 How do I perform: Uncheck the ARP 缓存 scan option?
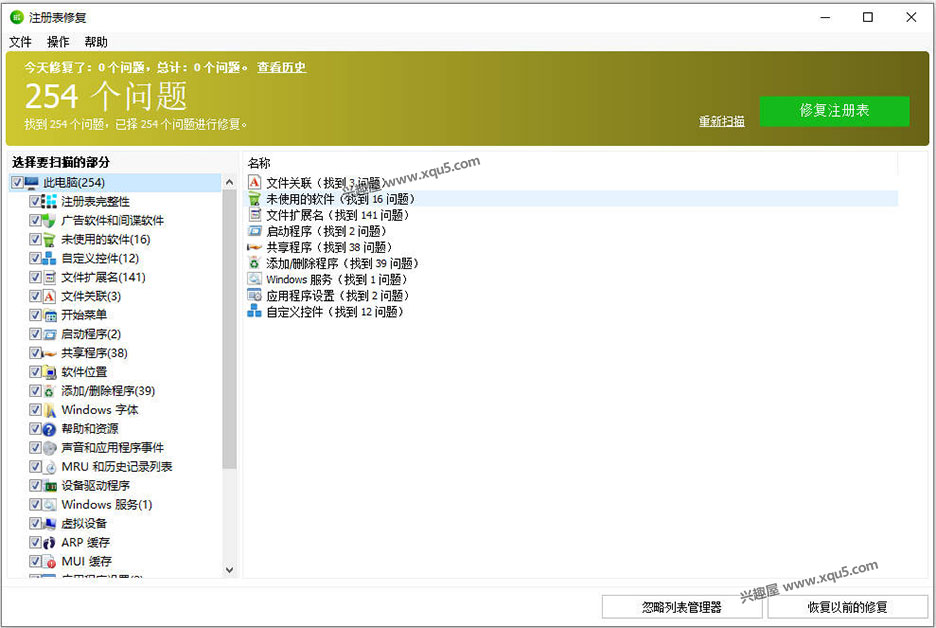(x=36, y=542)
